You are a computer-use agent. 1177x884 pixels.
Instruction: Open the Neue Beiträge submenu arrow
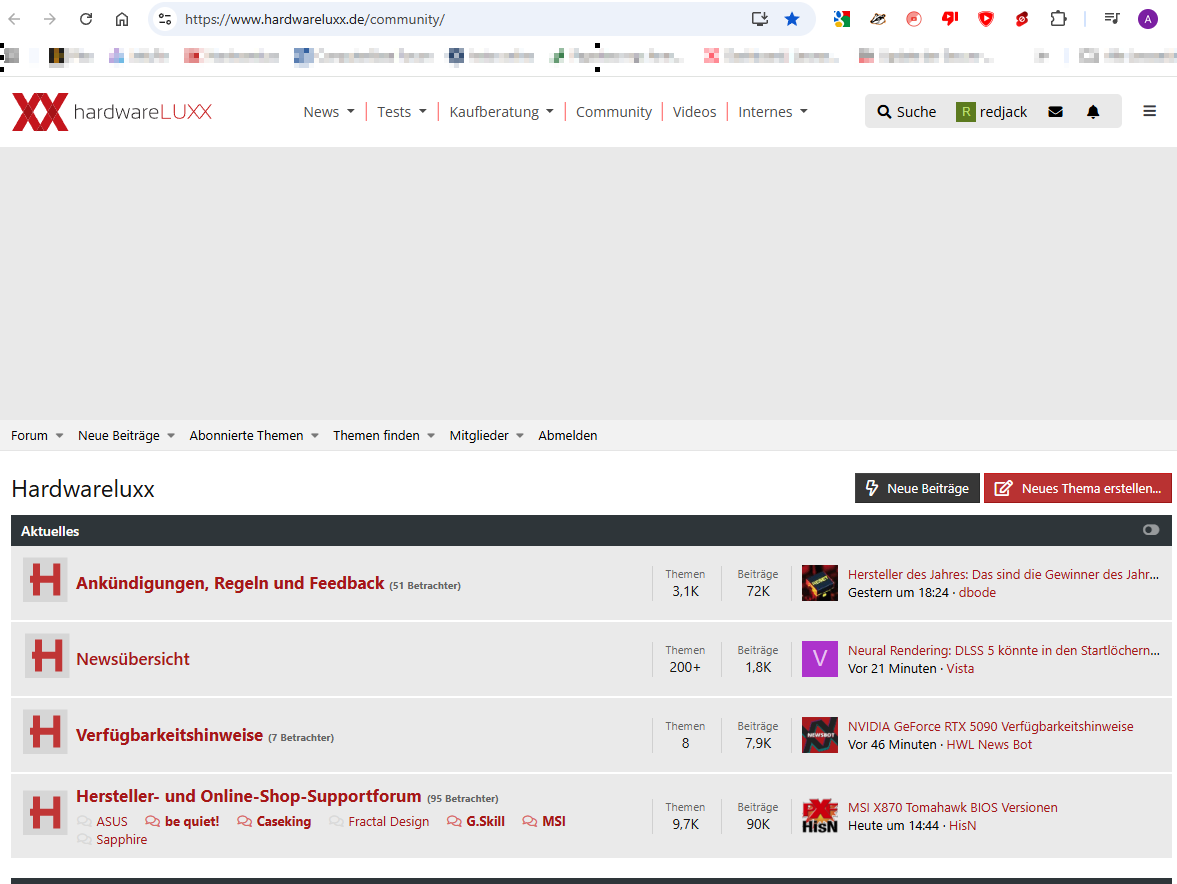point(171,436)
